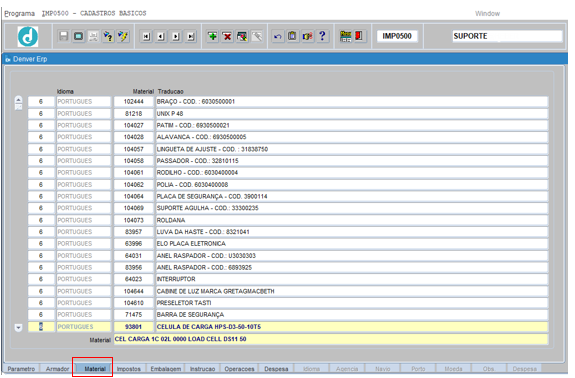The height and width of the screenshot is (378, 575).
Task: Open the Programa menu
Action: click(x=19, y=14)
